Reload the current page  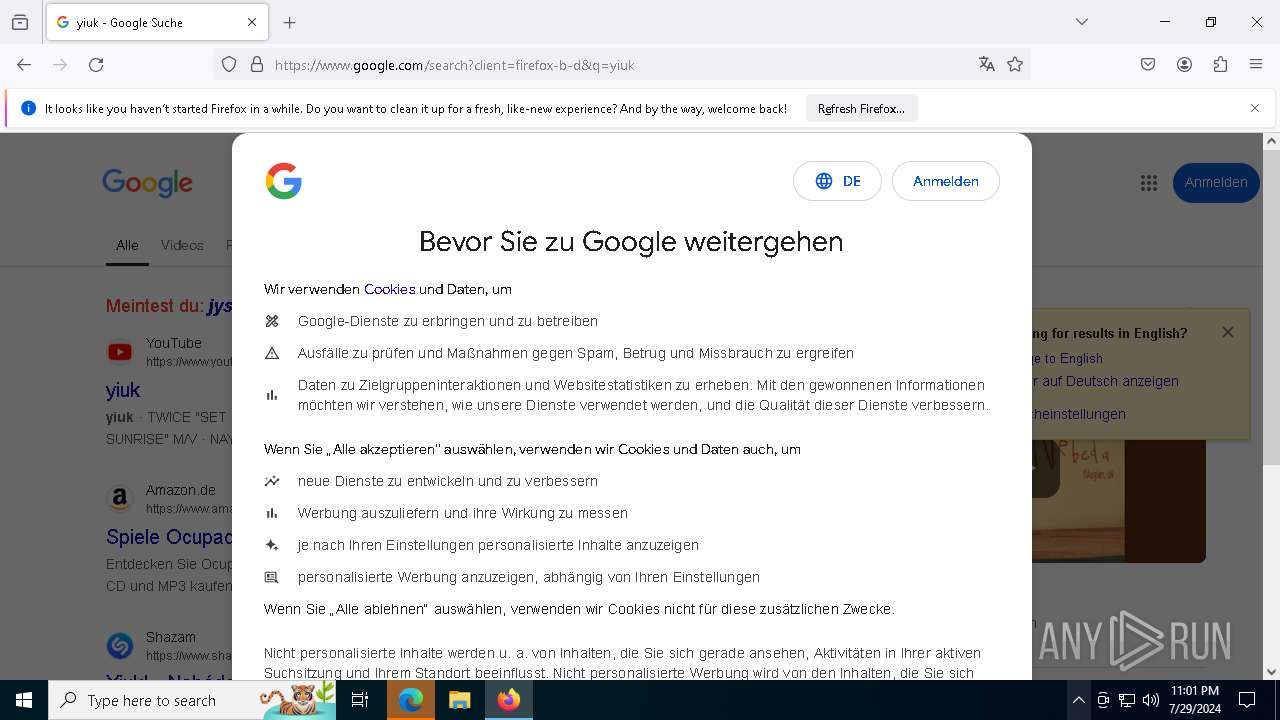[x=96, y=65]
